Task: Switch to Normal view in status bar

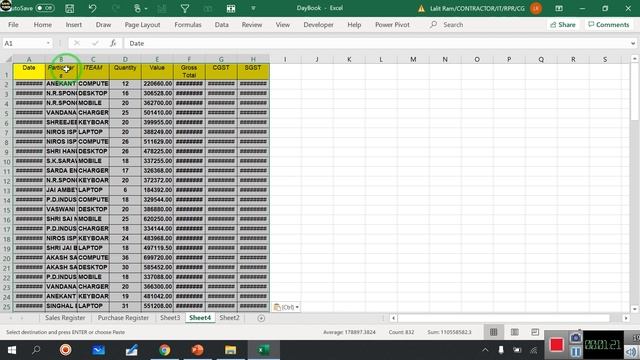Action: 493,332
